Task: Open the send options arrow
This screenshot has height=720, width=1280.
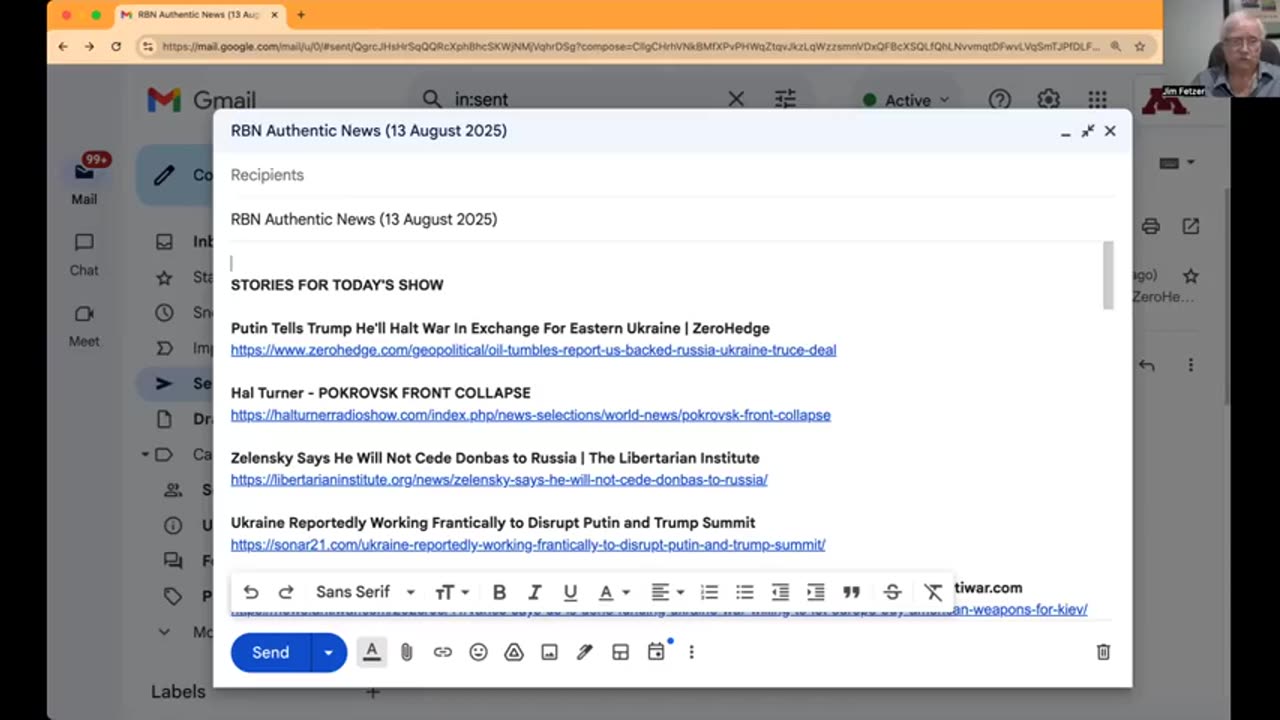Action: coord(328,652)
